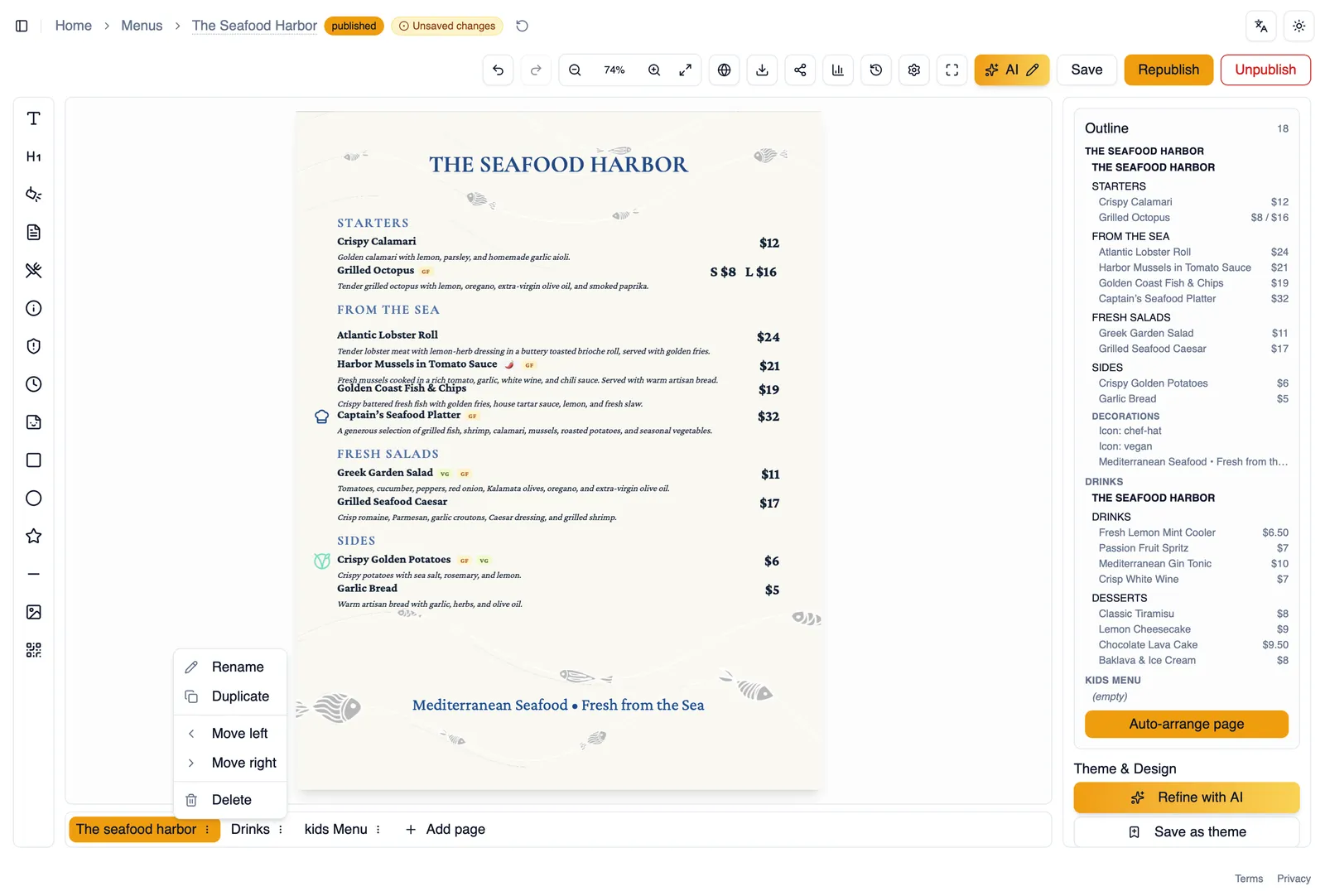Select the star shape tool

point(33,536)
